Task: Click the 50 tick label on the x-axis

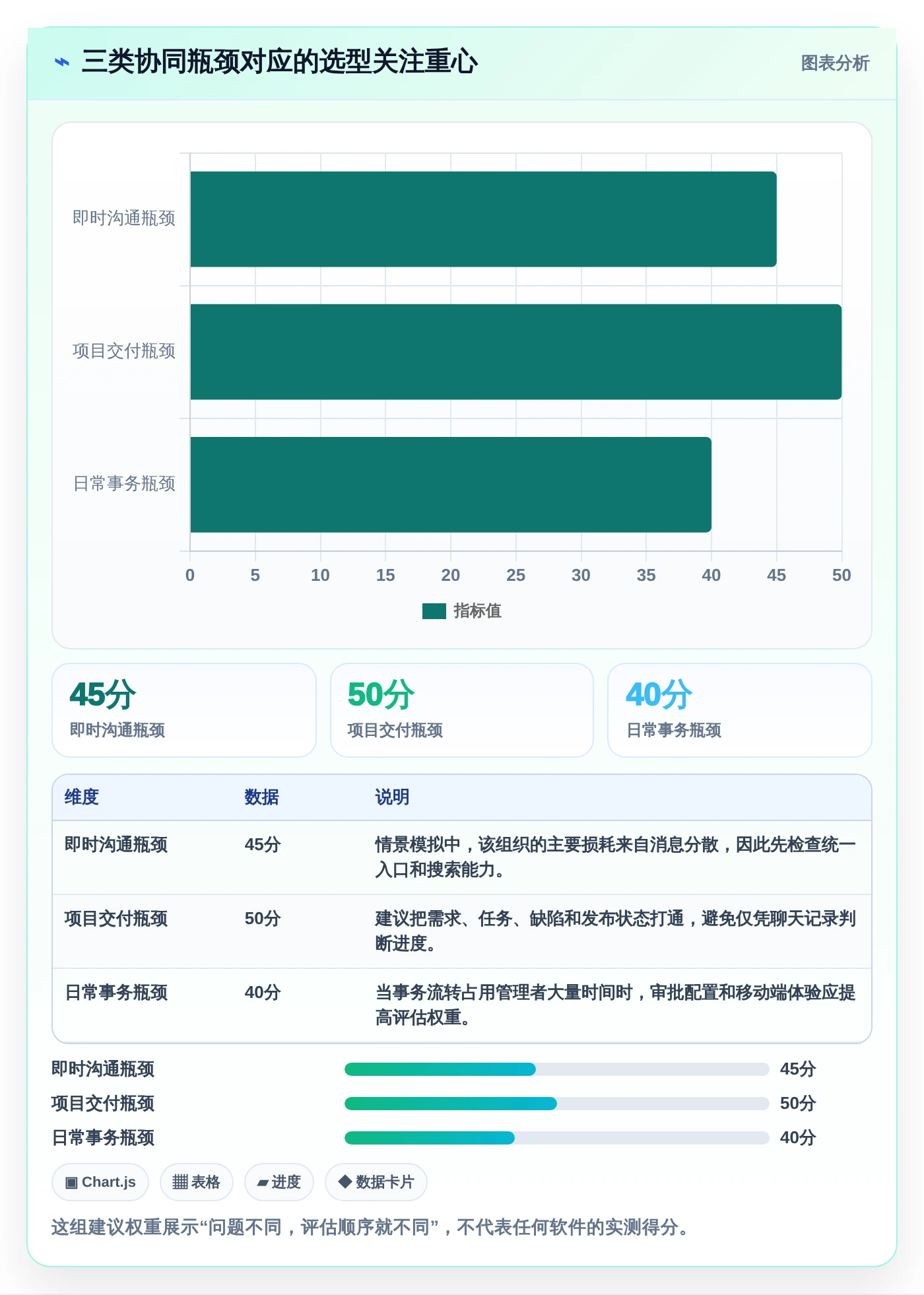Action: coord(841,576)
